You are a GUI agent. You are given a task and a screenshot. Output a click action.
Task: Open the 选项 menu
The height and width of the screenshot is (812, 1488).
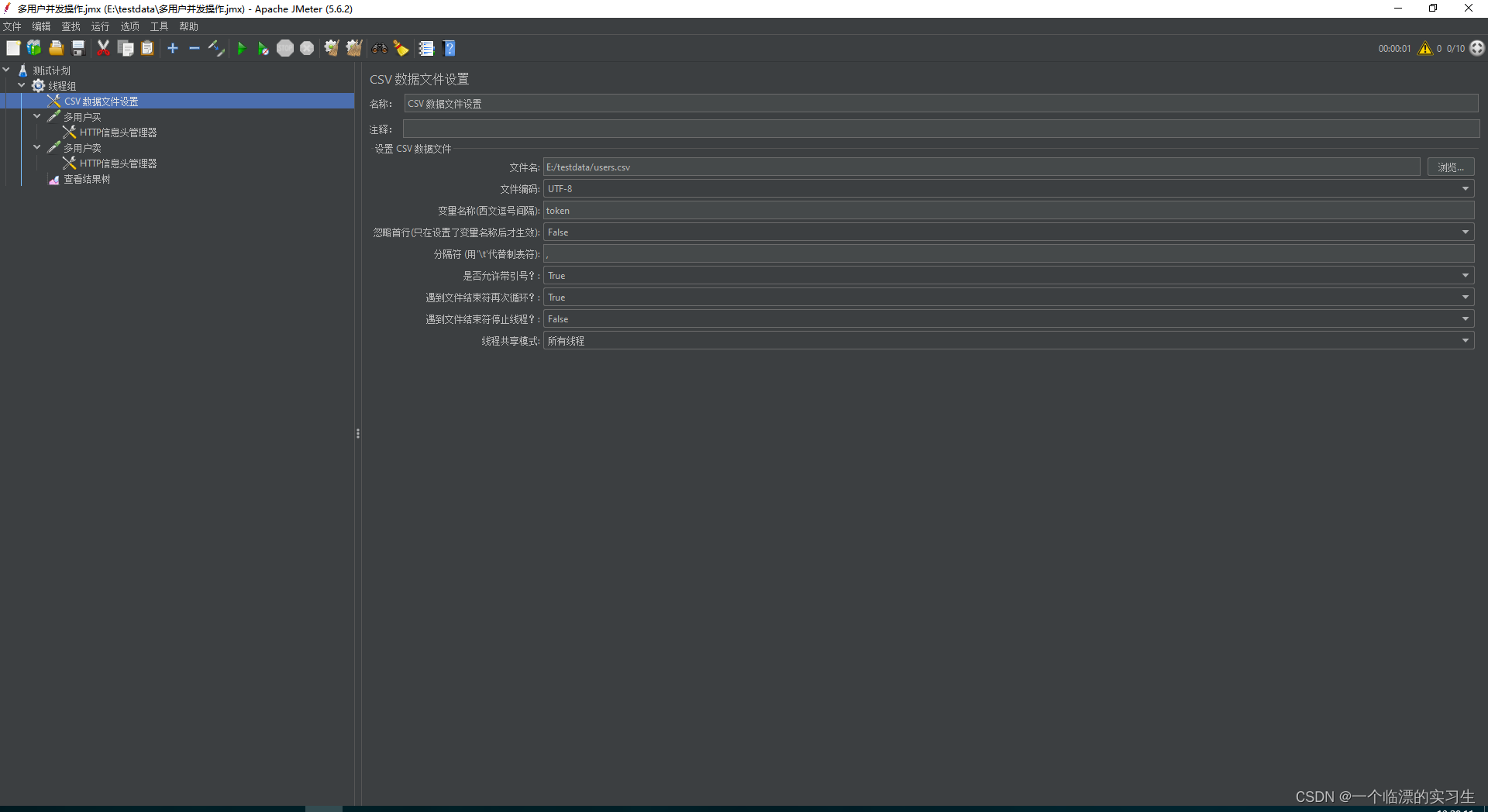(x=129, y=26)
